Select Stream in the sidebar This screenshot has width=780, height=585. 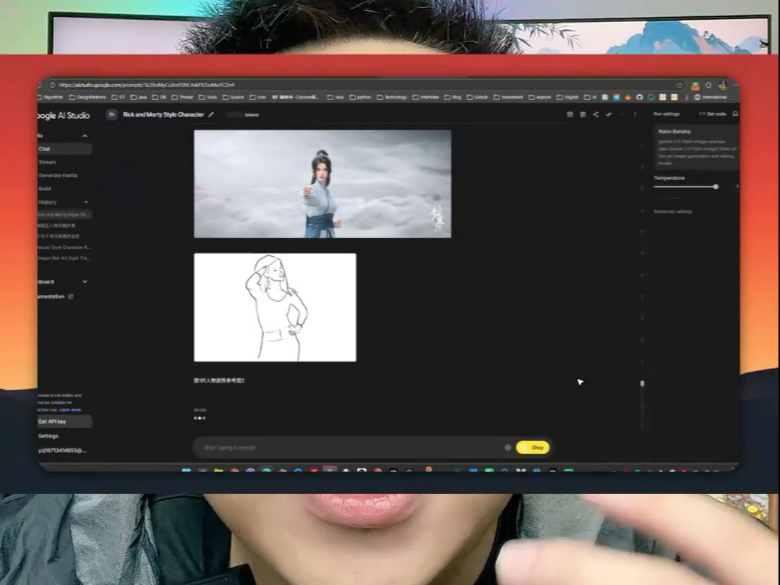[x=48, y=162]
